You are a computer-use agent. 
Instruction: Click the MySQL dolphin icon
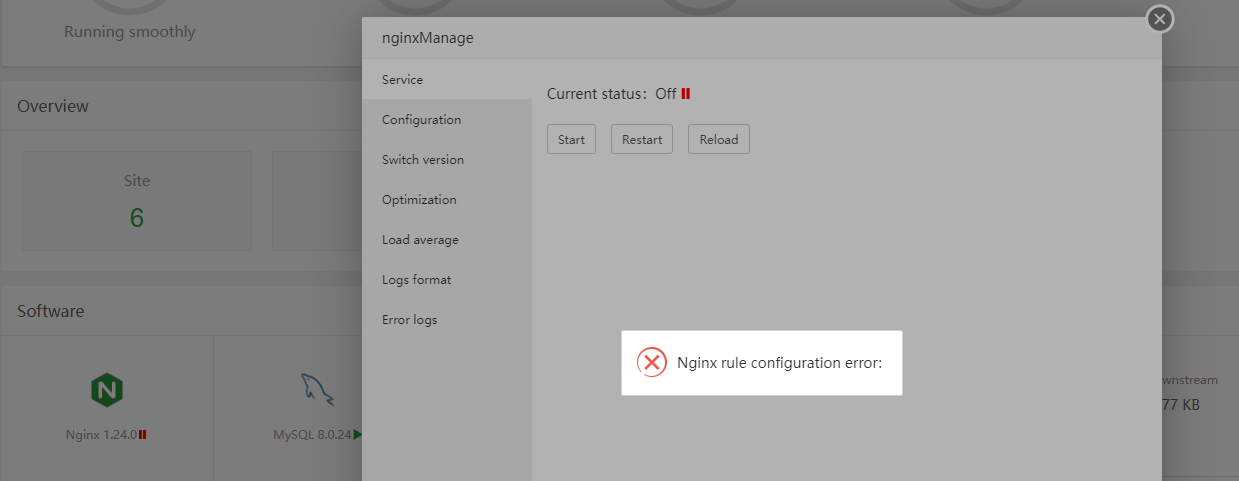[x=316, y=388]
